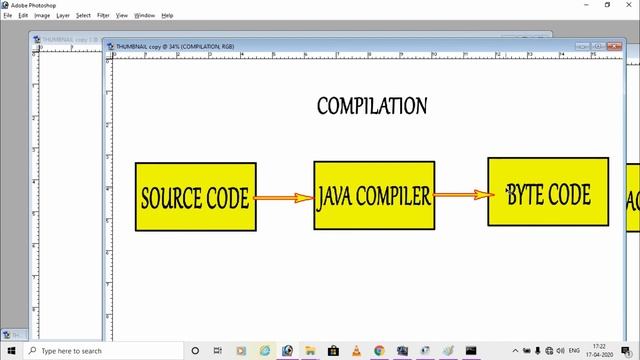Image resolution: width=640 pixels, height=360 pixels.
Task: Open the dark window icon right of Chrome in taskbar
Action: tap(402, 351)
